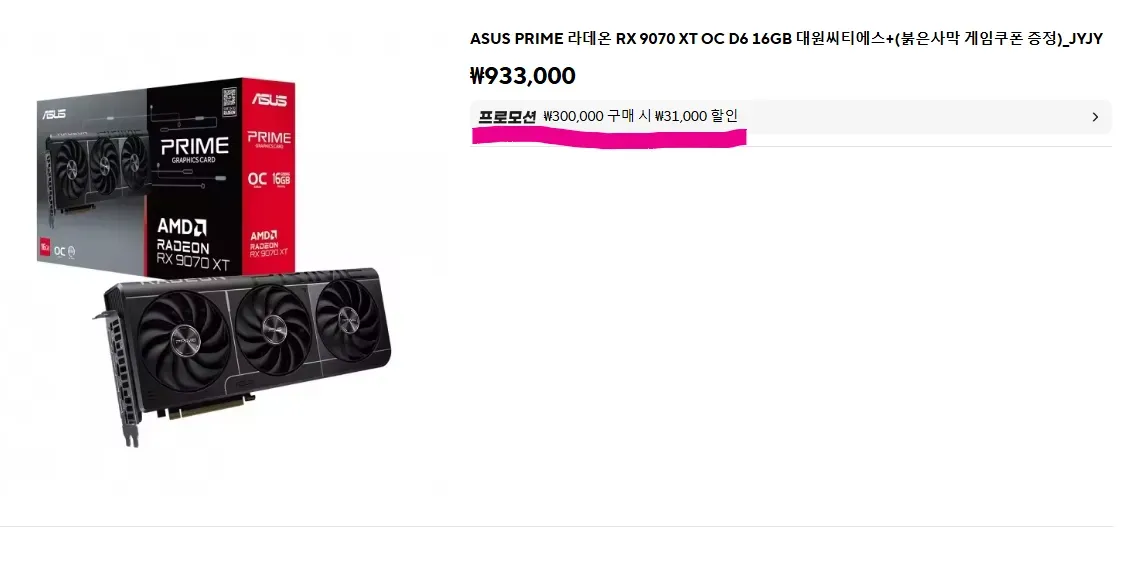Click the AMD Radeon logo on red side panel
This screenshot has width=1123, height=564.
click(268, 244)
